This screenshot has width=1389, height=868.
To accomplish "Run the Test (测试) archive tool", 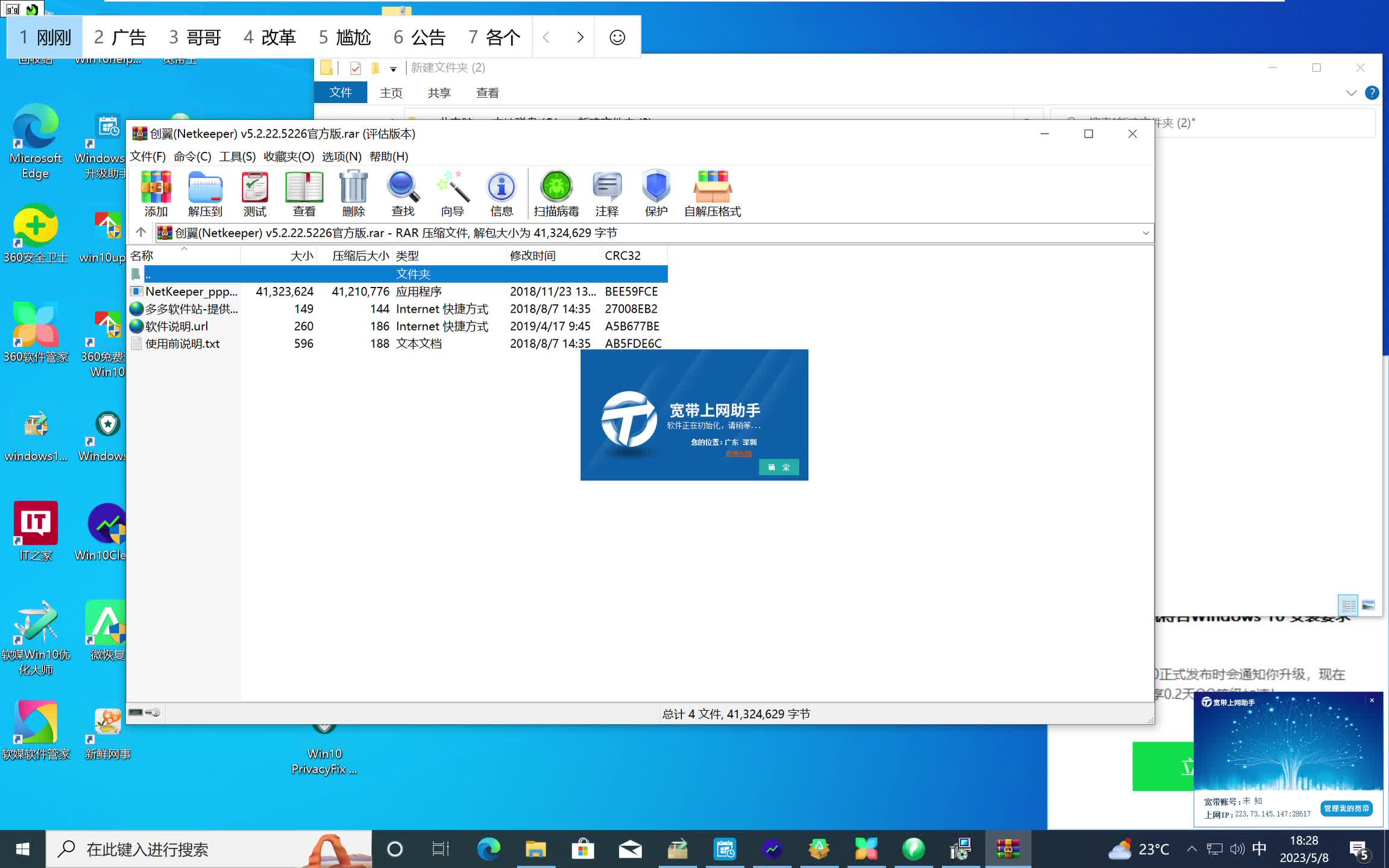I will (x=254, y=193).
